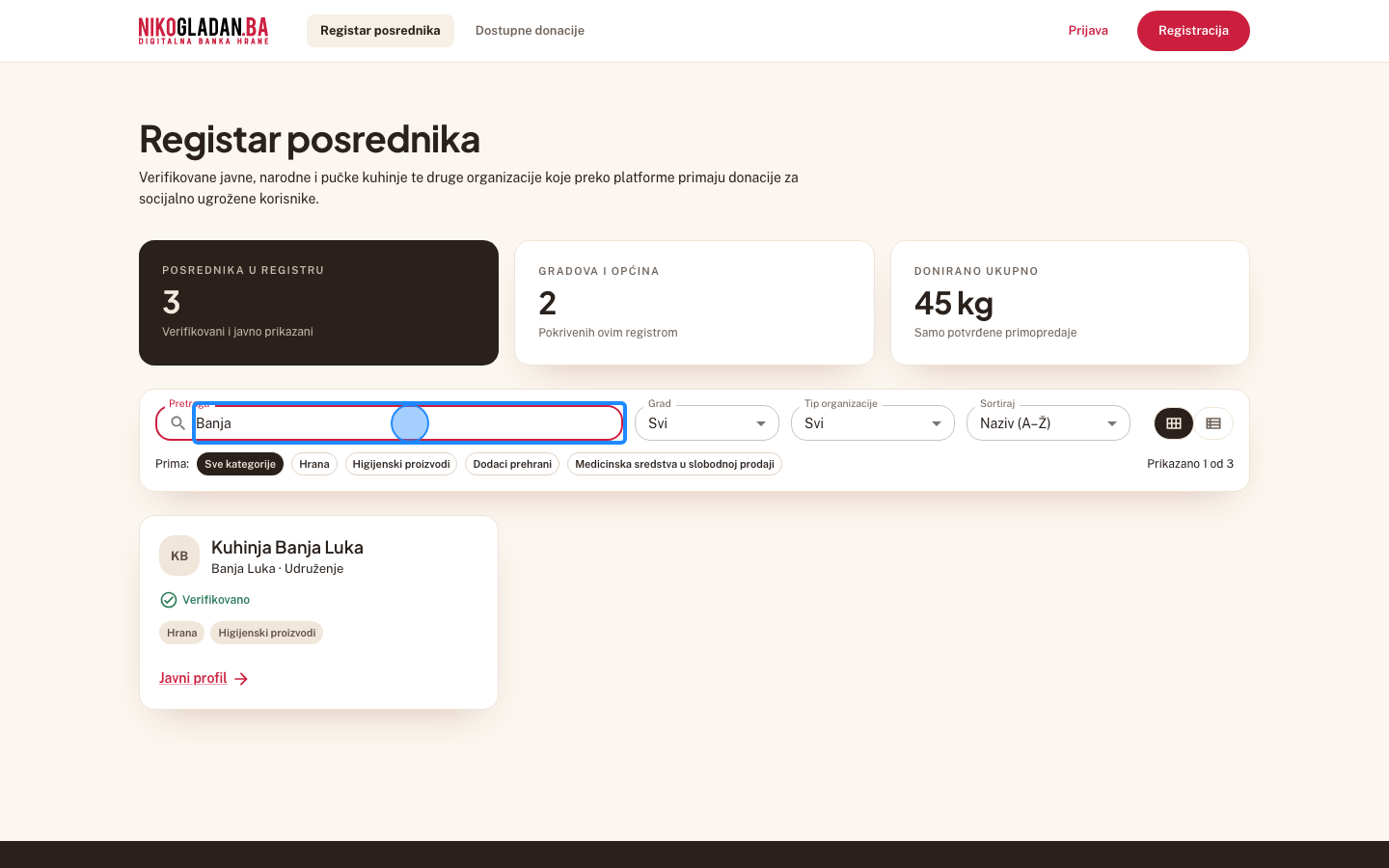Click the Posrednika u registru stat card
The image size is (1389, 868).
[x=318, y=303]
